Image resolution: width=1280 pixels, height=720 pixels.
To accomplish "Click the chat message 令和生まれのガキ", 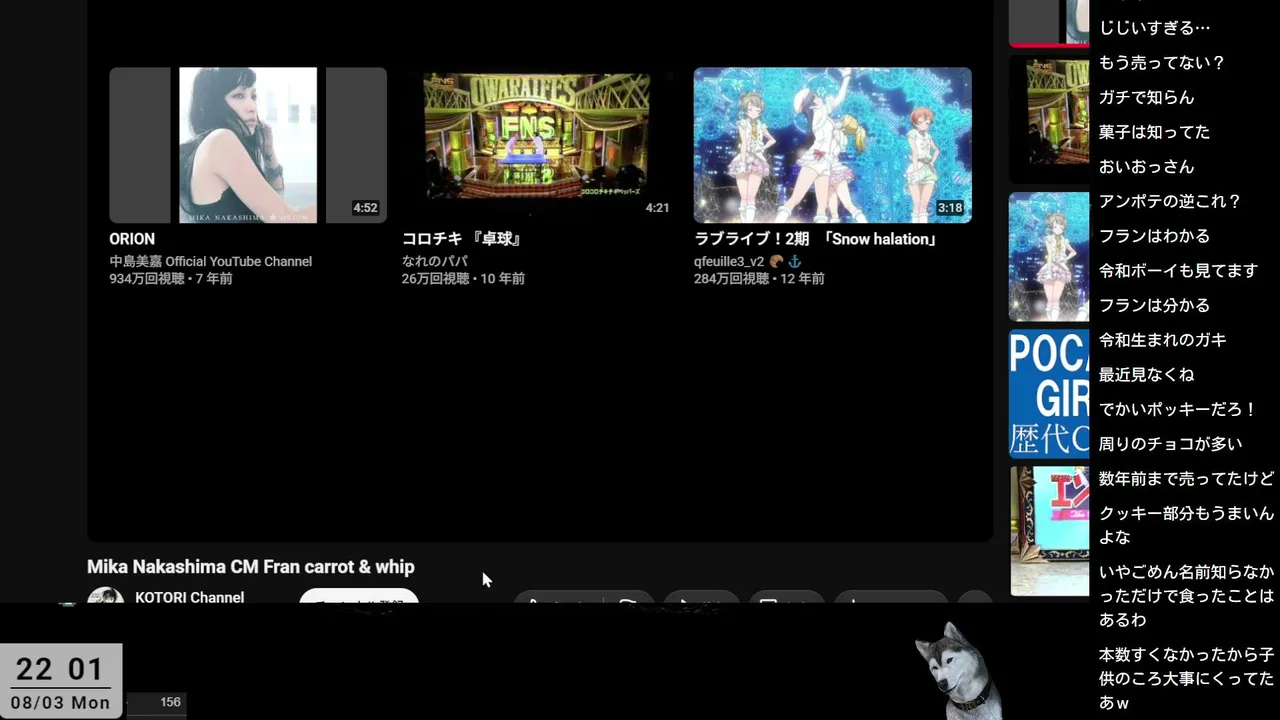I will pyautogui.click(x=1163, y=340).
